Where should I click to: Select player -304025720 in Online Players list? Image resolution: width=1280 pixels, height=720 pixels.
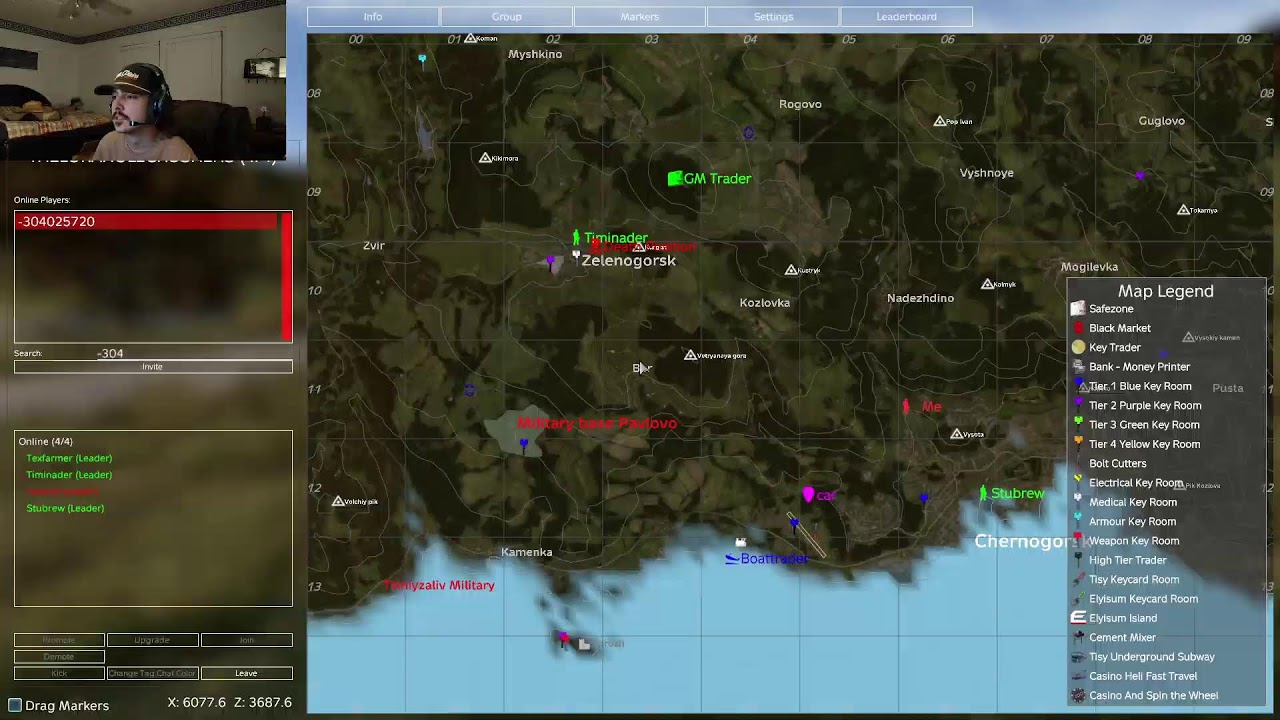pos(148,222)
